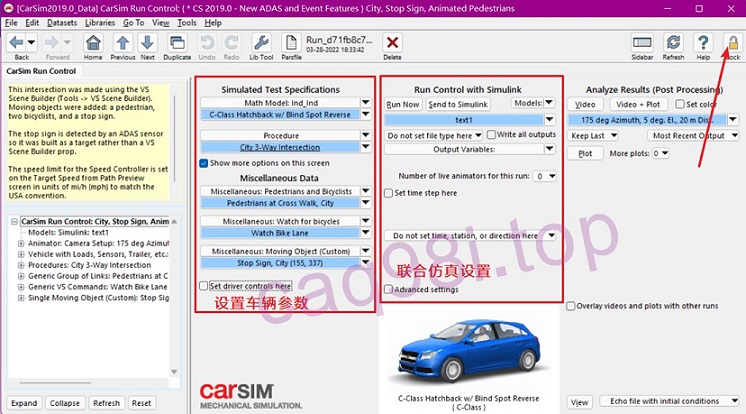Enable Overlay videos and plots checkbox

pos(571,306)
